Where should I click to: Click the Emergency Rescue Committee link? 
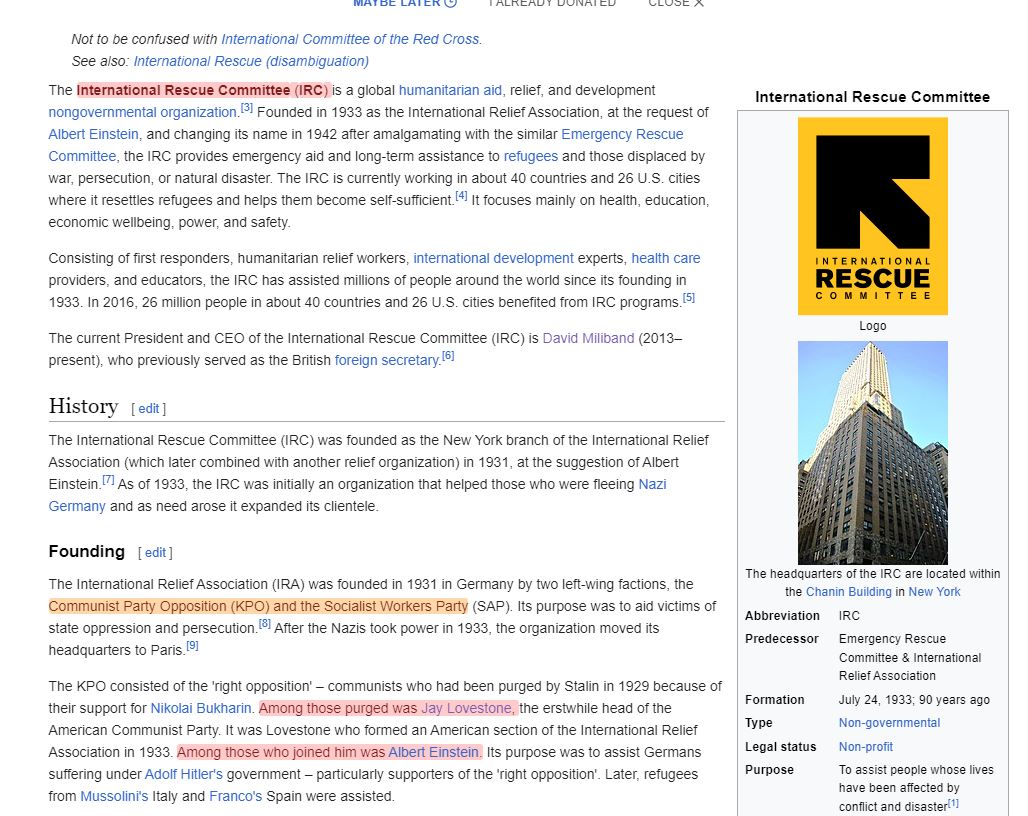622,134
